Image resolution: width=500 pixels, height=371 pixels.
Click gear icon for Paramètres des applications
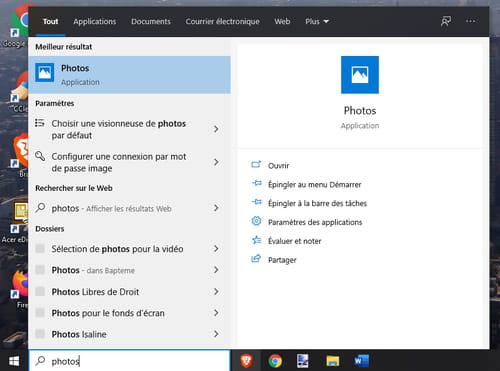256,221
